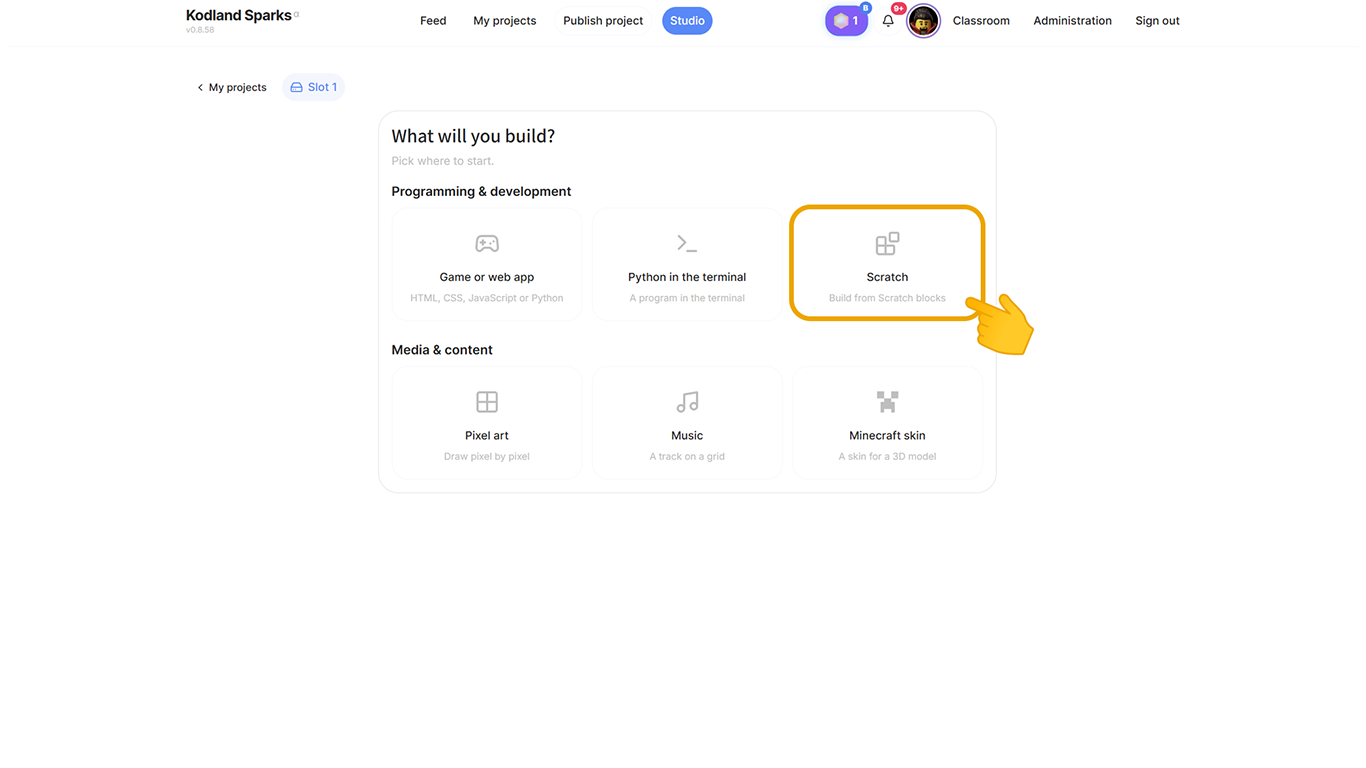Click 'A track on a grid' description
The width and height of the screenshot is (1366, 768).
coord(687,457)
